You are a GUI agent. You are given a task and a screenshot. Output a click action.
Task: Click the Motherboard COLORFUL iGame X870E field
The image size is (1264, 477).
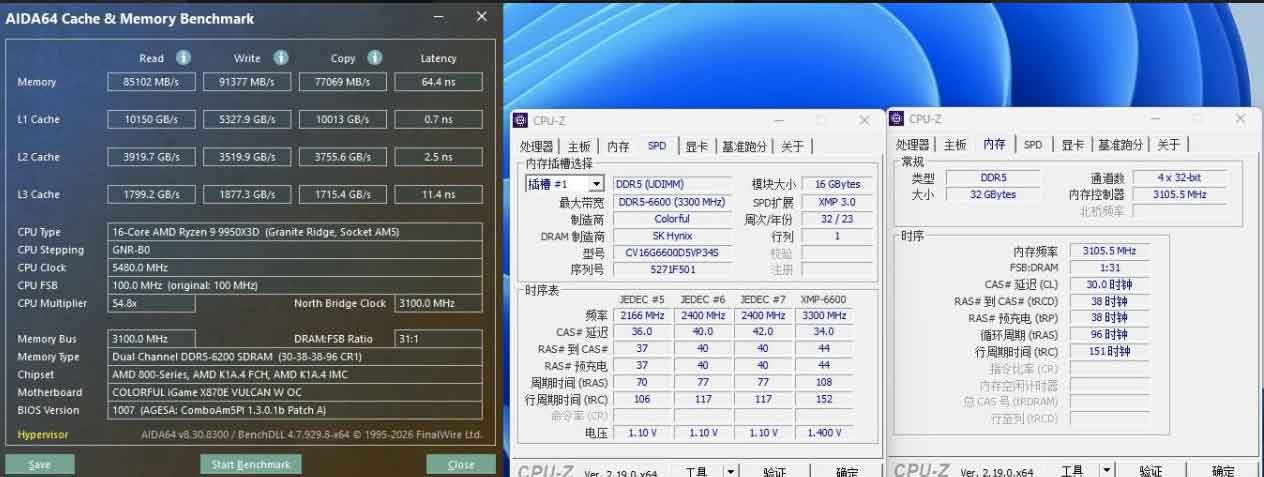pyautogui.click(x=296, y=392)
